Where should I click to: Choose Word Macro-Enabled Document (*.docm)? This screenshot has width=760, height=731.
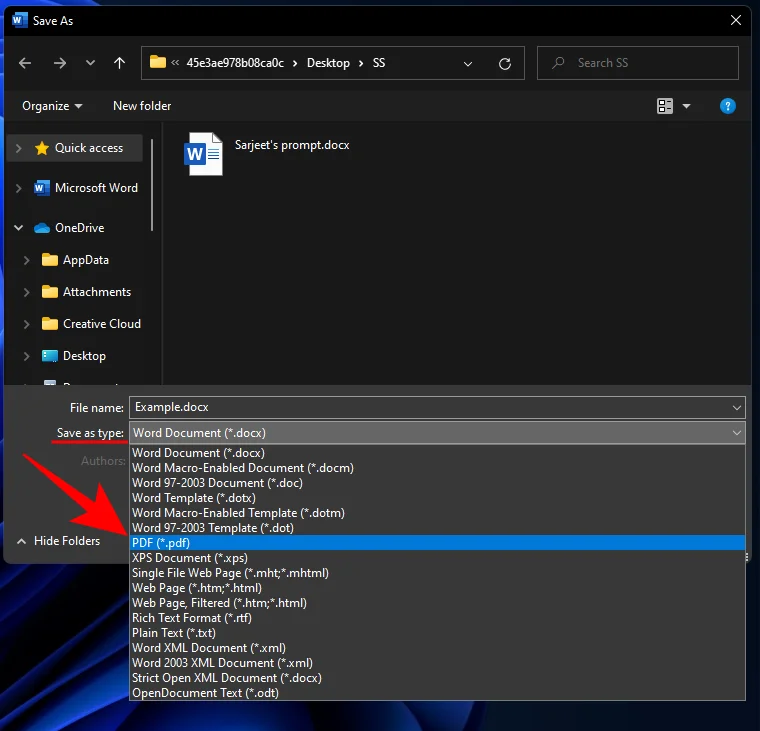tap(437, 468)
